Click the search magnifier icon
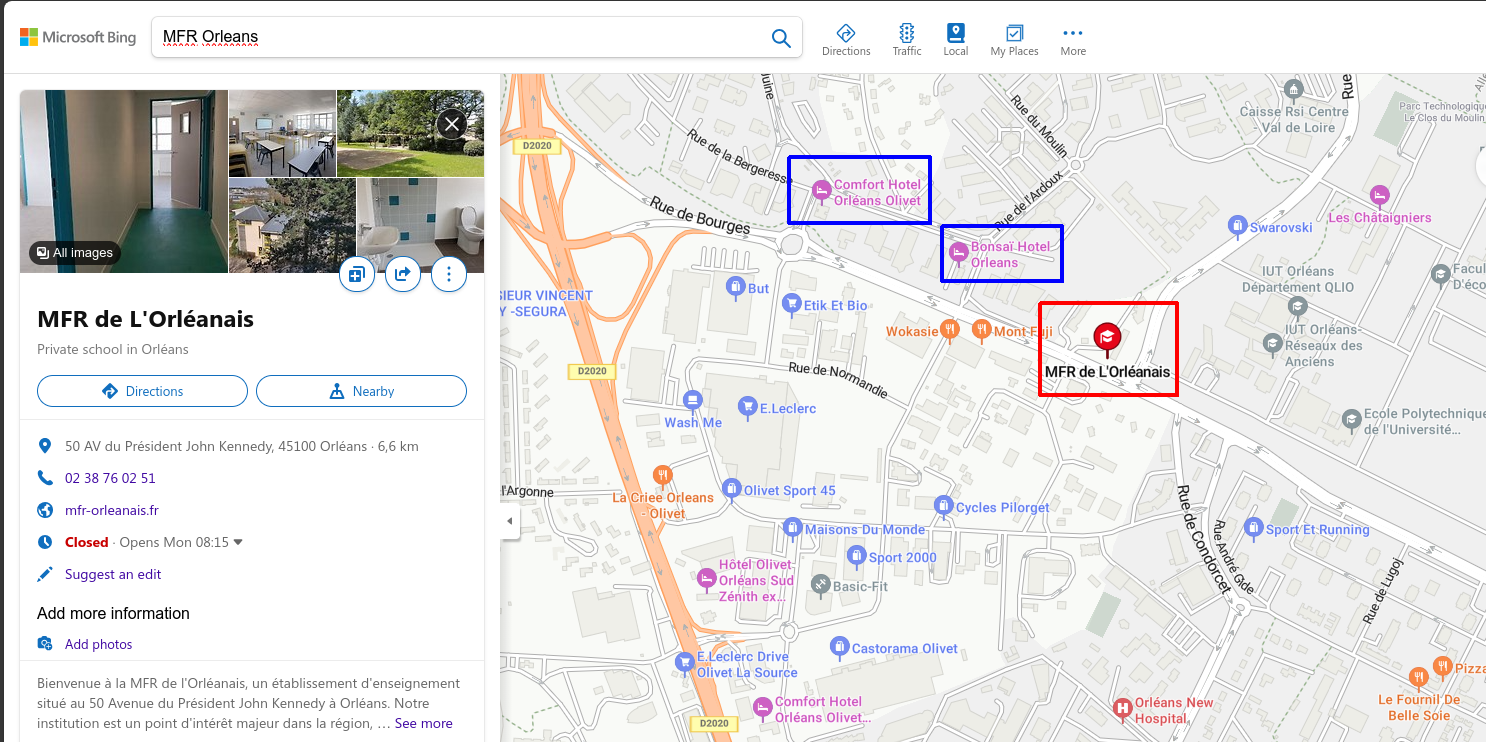The height and width of the screenshot is (742, 1486). pos(781,38)
